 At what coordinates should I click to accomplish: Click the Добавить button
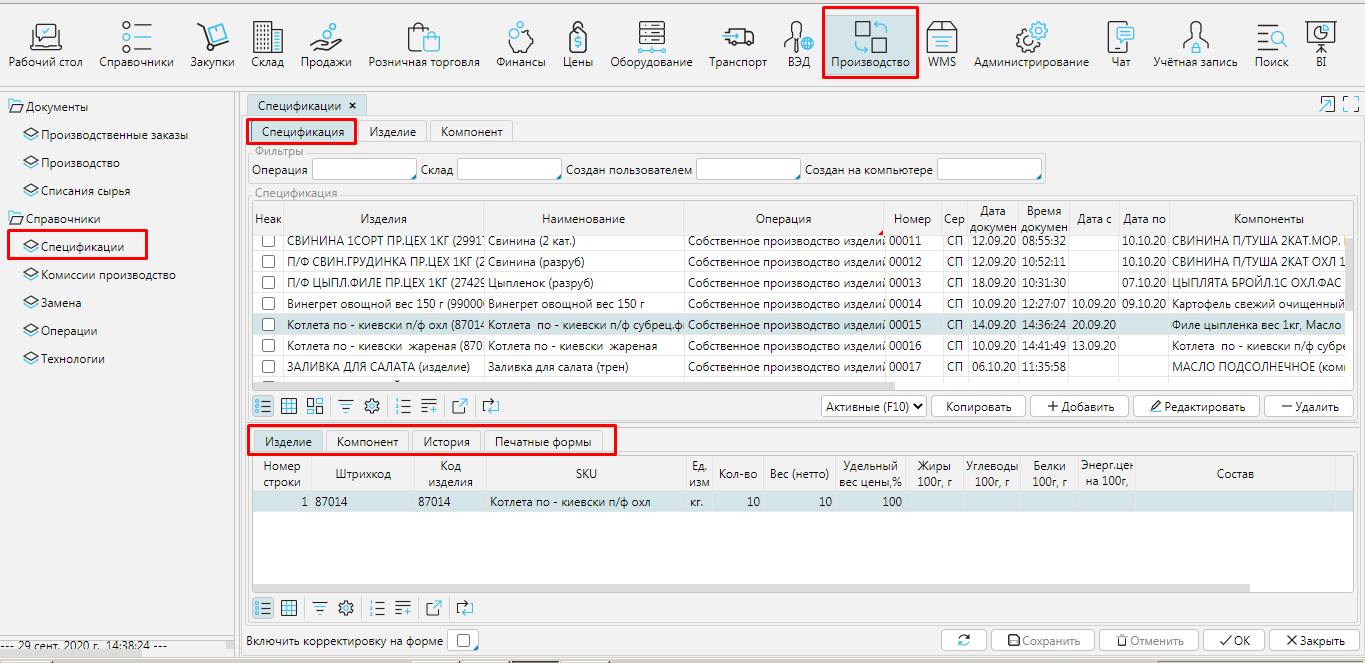coord(1079,406)
